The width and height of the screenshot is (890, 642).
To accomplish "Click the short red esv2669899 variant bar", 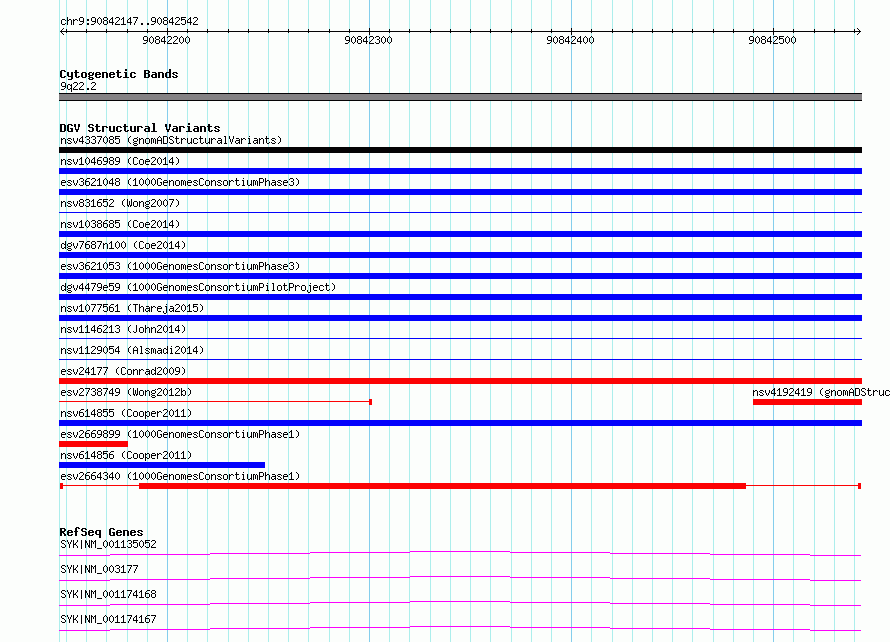I will 94,444.
